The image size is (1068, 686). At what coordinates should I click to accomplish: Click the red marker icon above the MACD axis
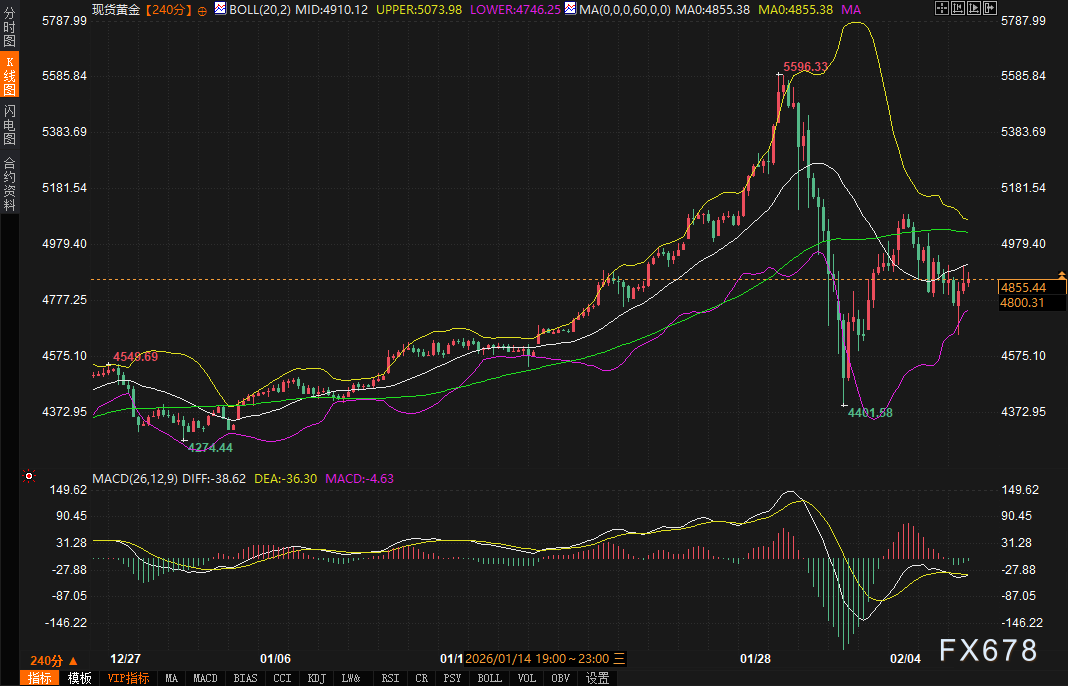29,477
